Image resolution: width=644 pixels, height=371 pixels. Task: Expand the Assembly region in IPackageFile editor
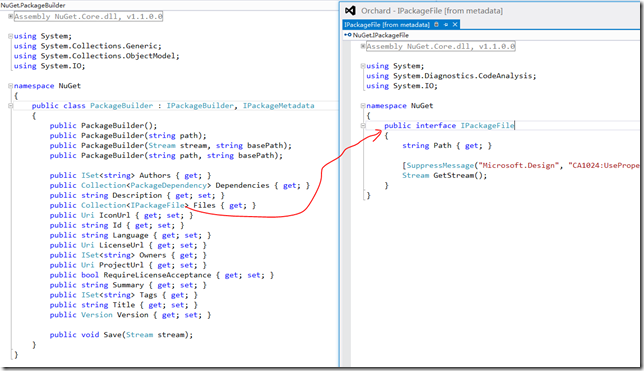pos(363,46)
